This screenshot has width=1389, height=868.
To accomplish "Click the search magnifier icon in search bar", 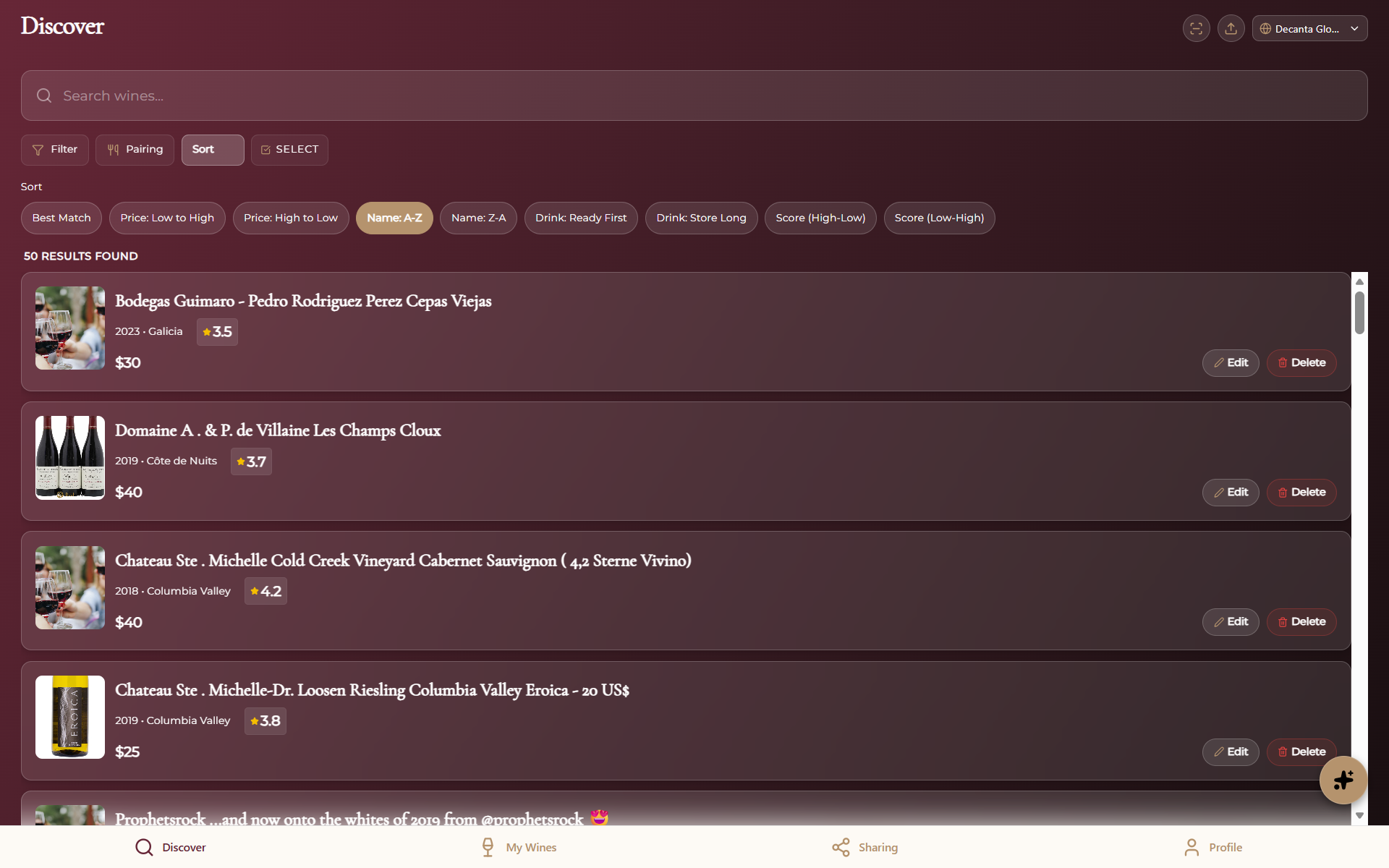I will (44, 95).
